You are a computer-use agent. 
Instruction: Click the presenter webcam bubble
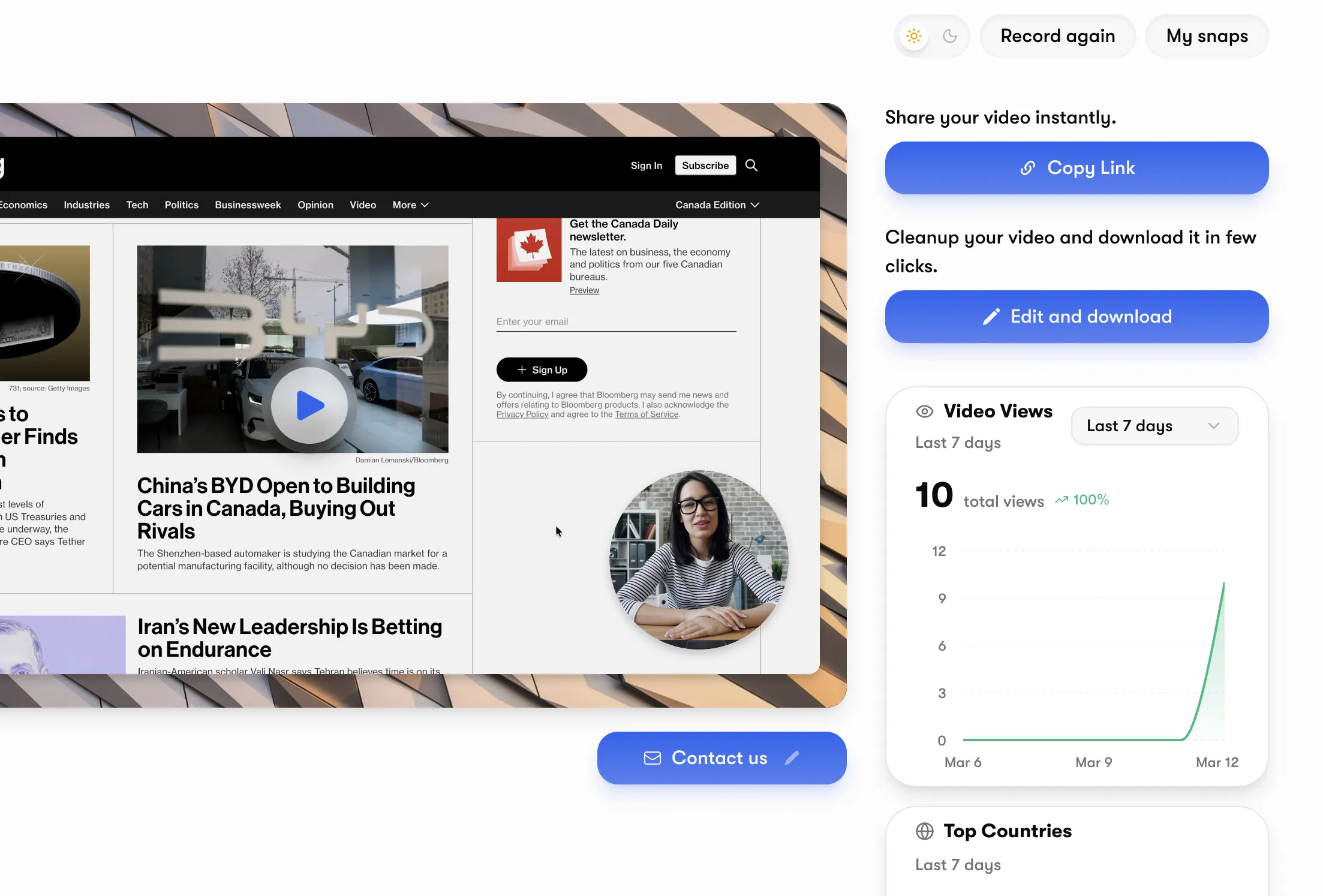tap(699, 560)
